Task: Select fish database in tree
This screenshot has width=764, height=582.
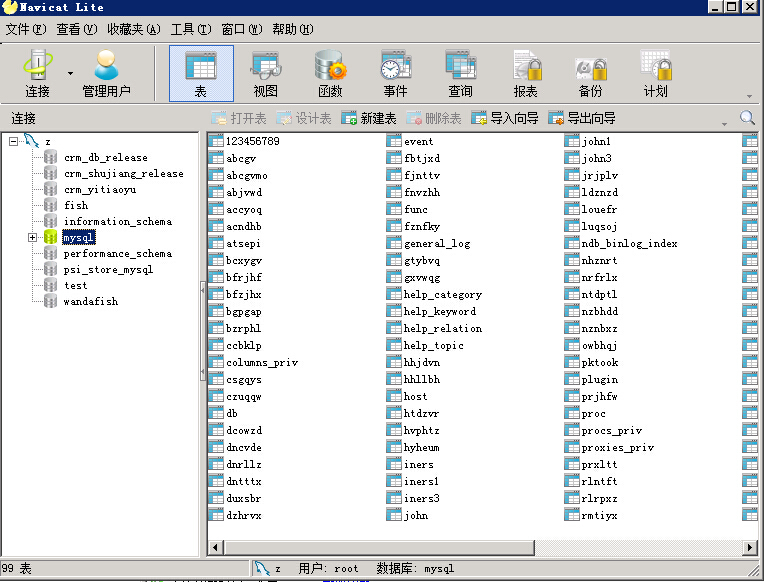Action: 76,205
